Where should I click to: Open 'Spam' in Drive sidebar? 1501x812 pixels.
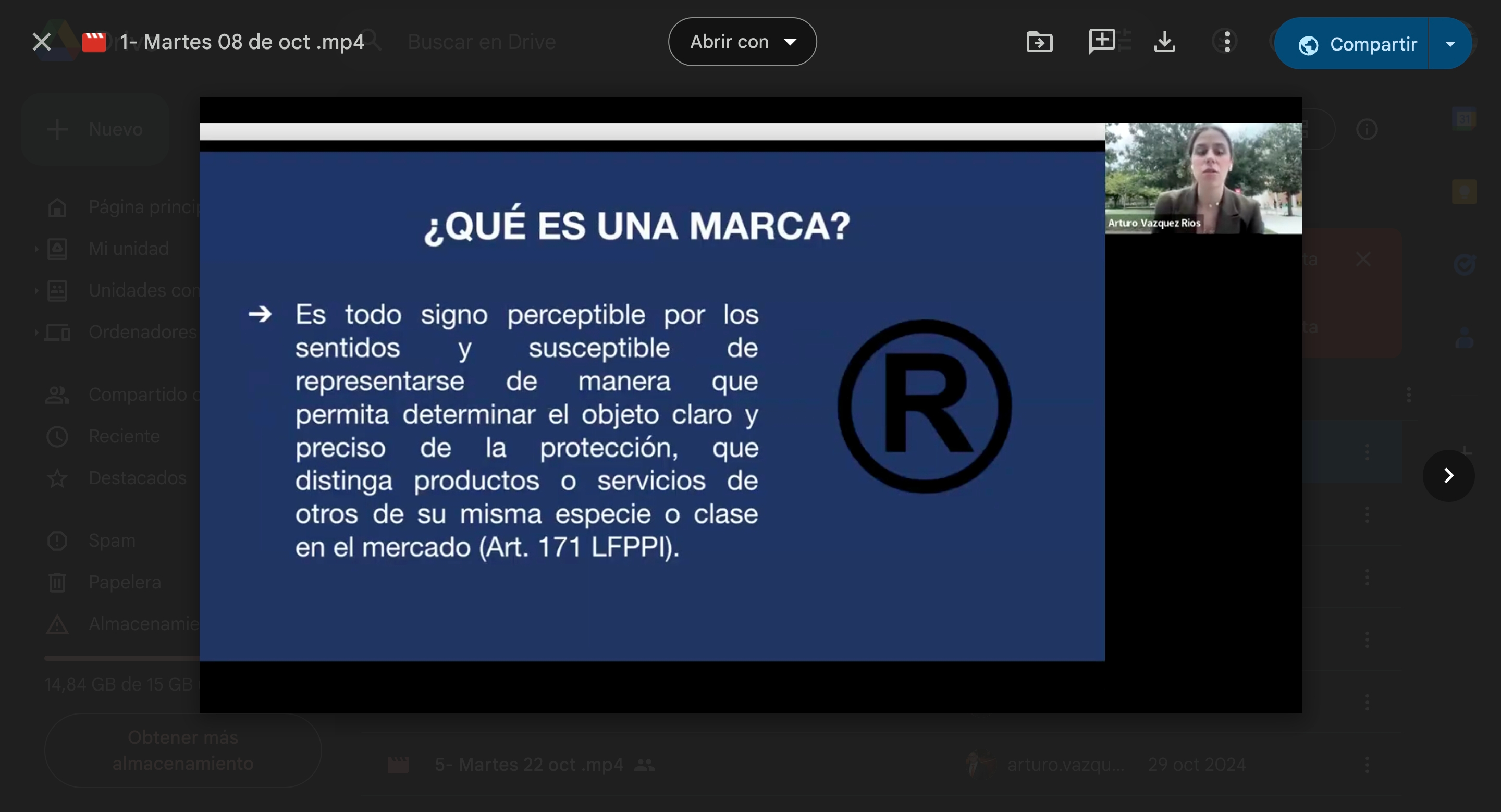tap(112, 540)
